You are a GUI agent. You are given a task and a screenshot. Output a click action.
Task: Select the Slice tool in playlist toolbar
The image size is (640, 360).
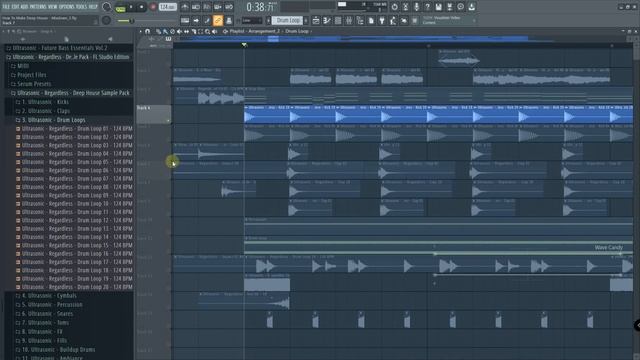(193, 31)
